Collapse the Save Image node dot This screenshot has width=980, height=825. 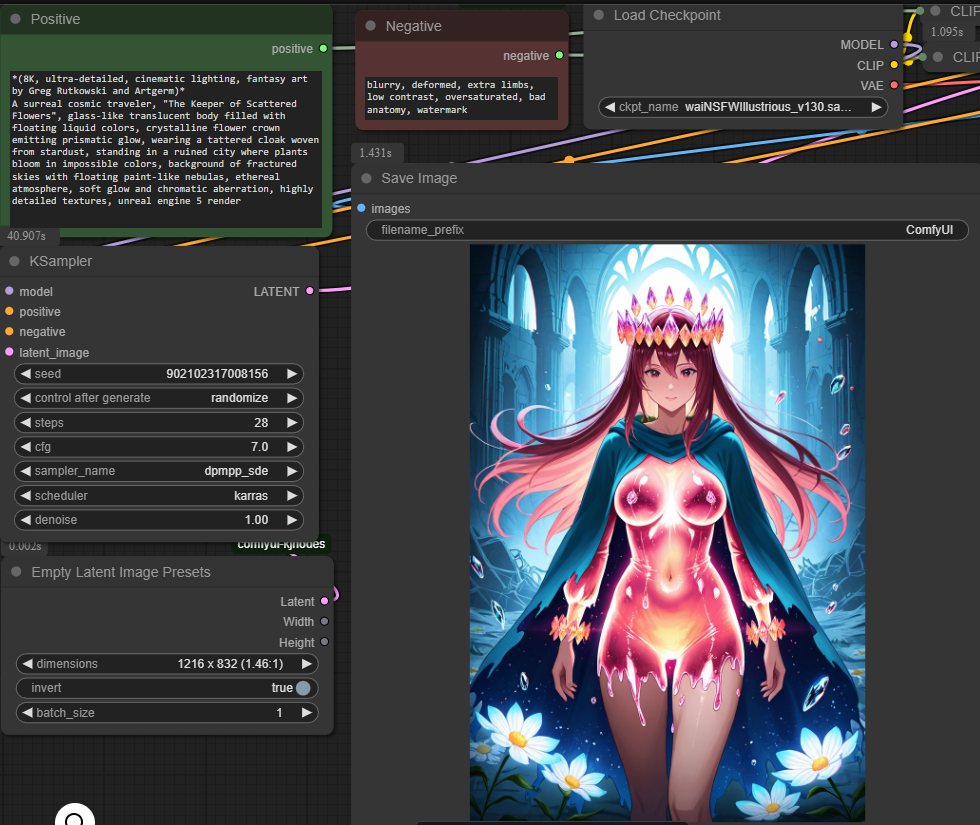366,178
